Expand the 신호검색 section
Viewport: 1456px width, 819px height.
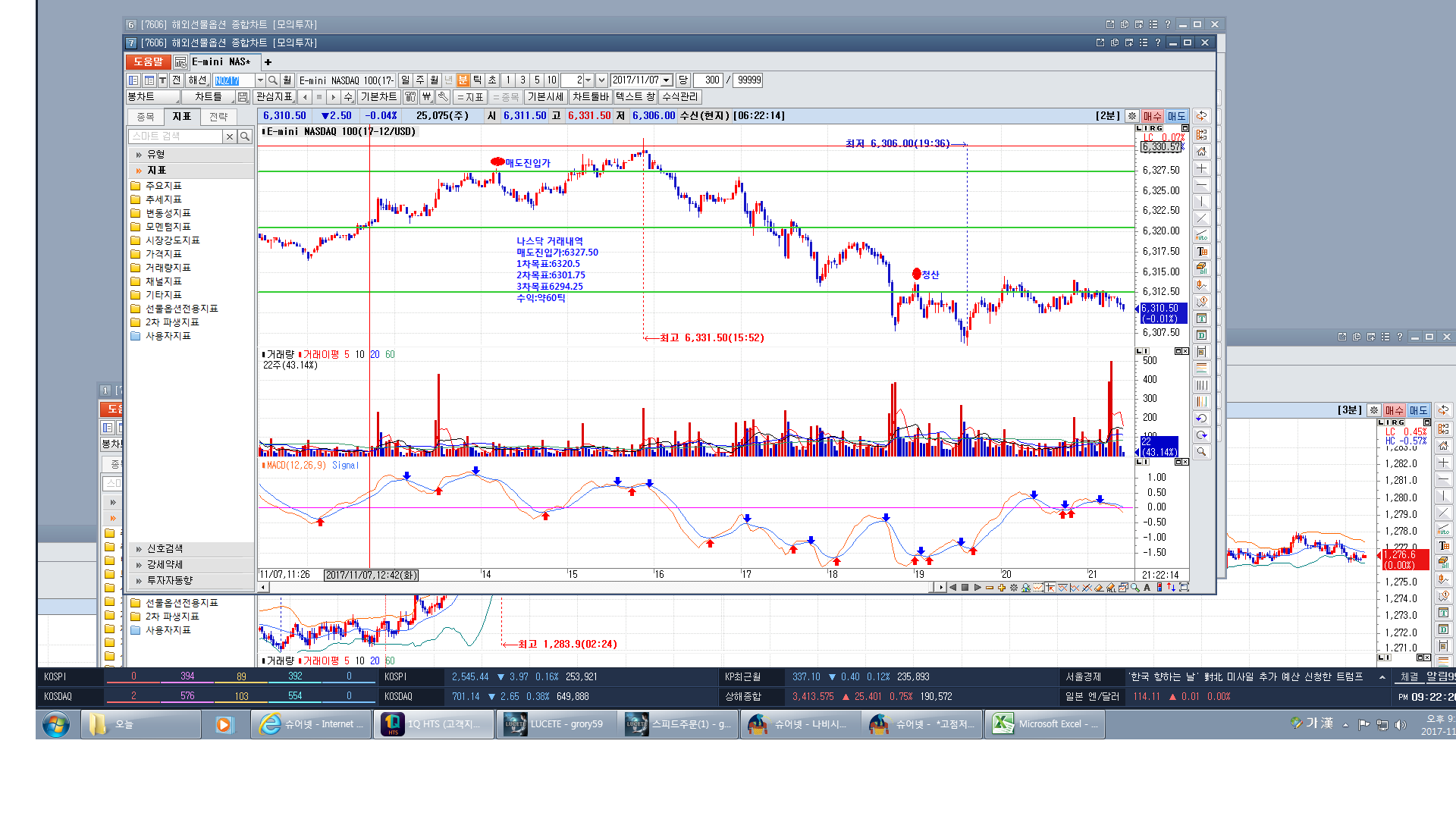(x=191, y=549)
